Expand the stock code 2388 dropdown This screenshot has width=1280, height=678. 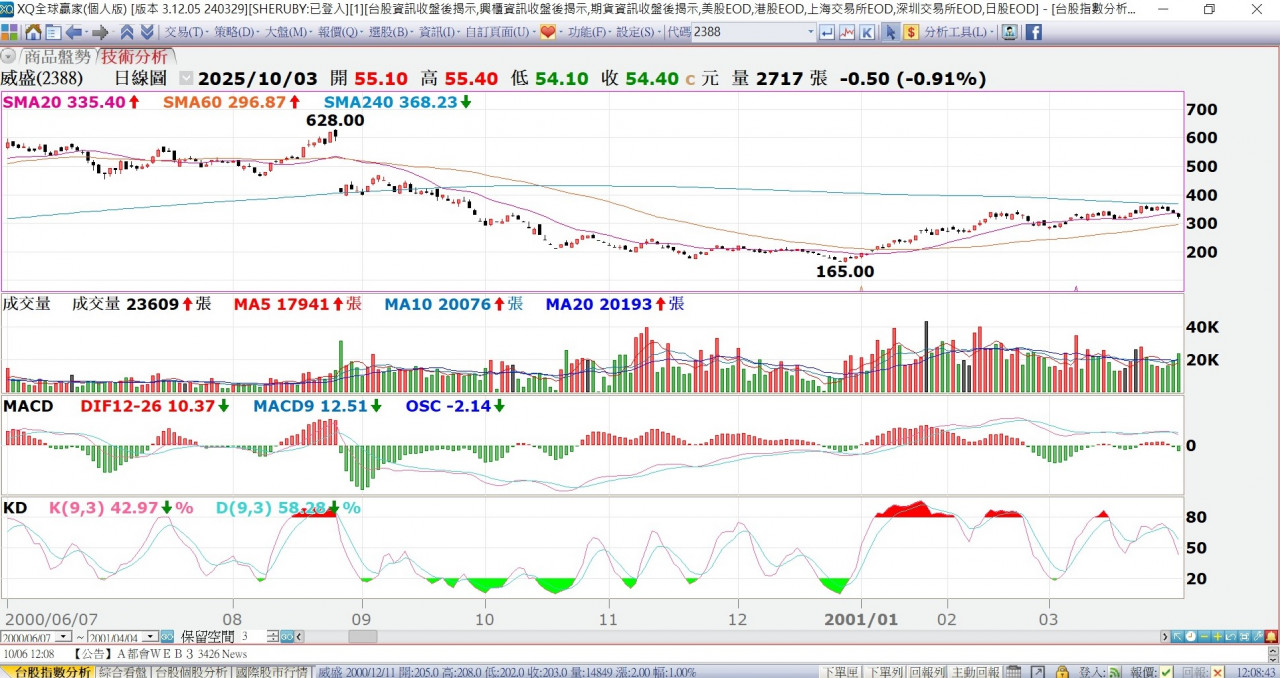point(810,32)
